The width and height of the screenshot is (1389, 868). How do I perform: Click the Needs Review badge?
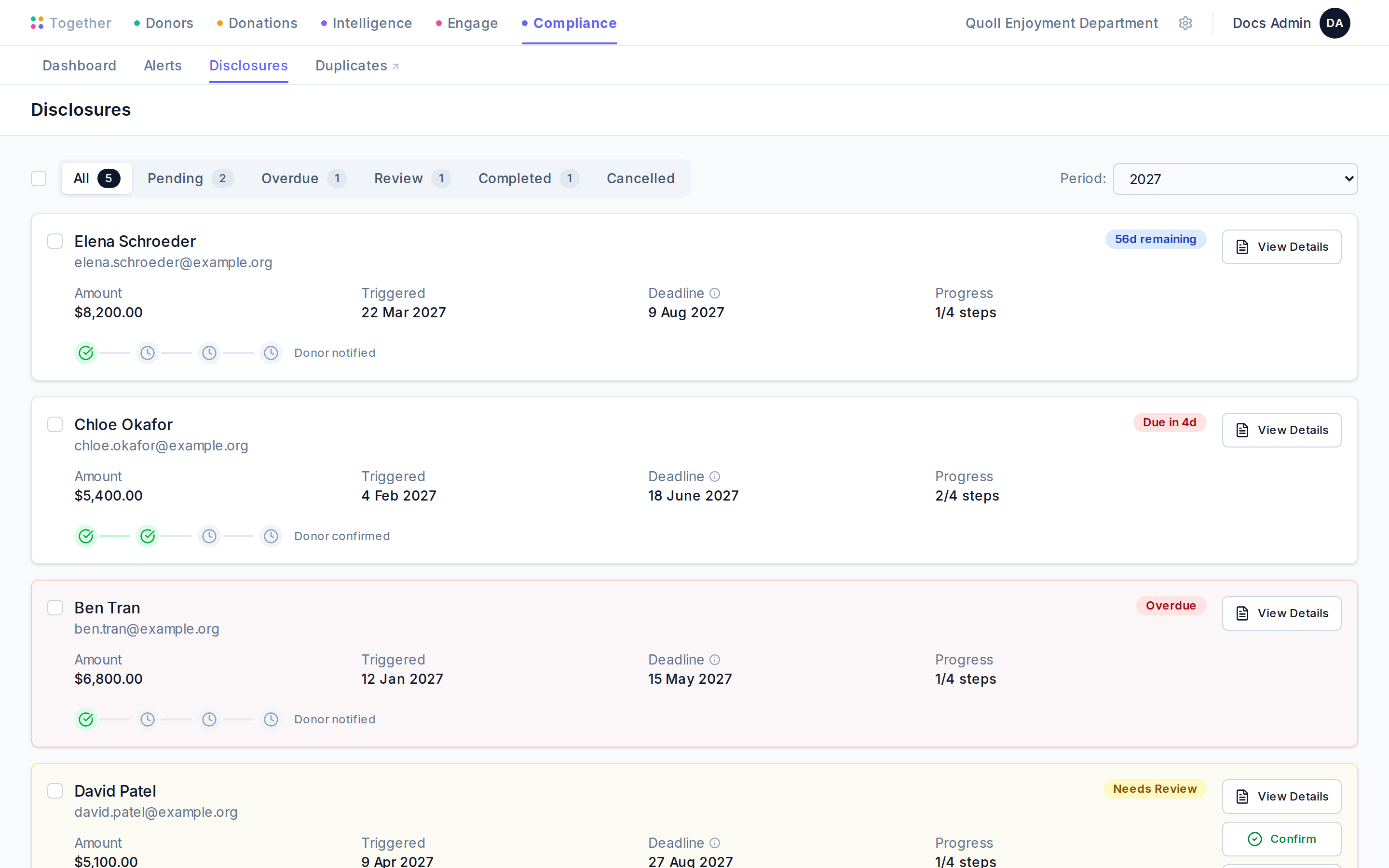[x=1154, y=789]
